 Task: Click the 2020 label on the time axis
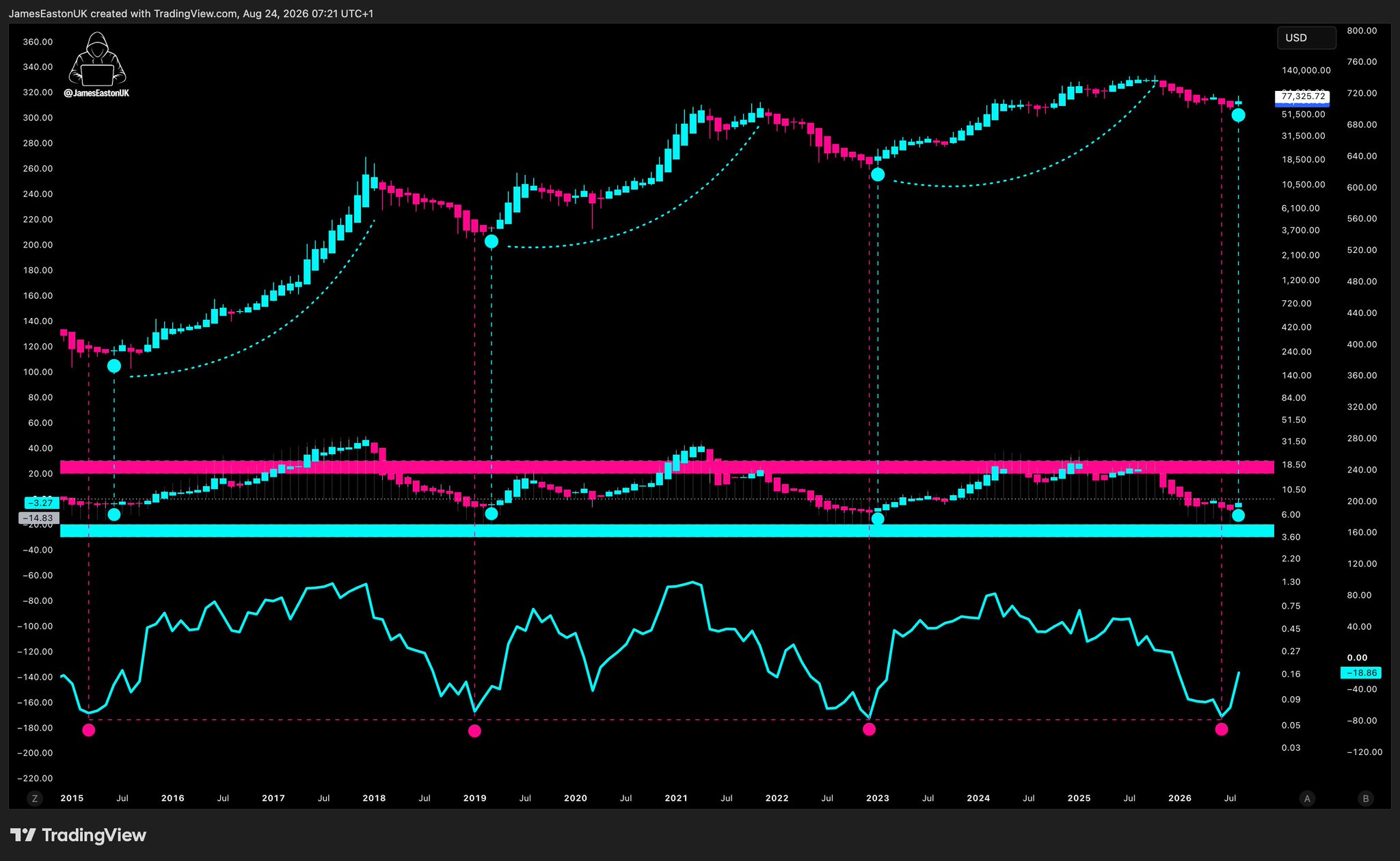point(576,798)
